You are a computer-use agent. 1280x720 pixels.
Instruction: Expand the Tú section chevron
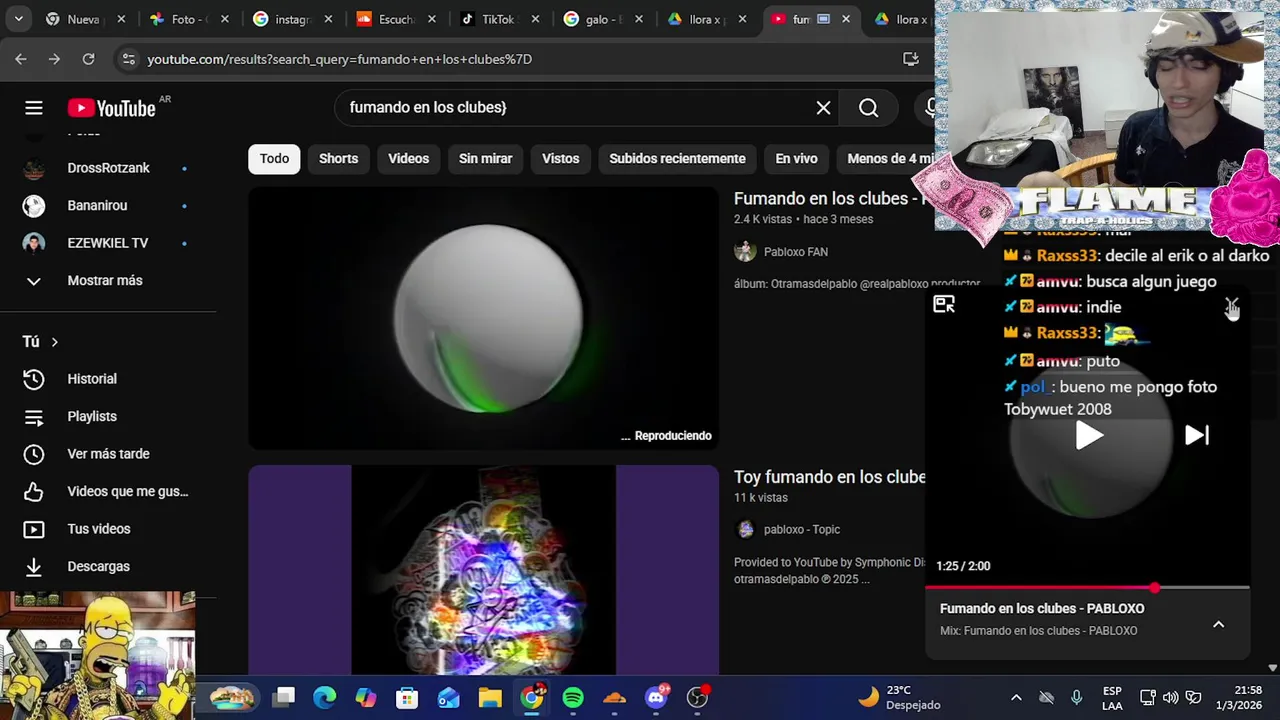[54, 342]
